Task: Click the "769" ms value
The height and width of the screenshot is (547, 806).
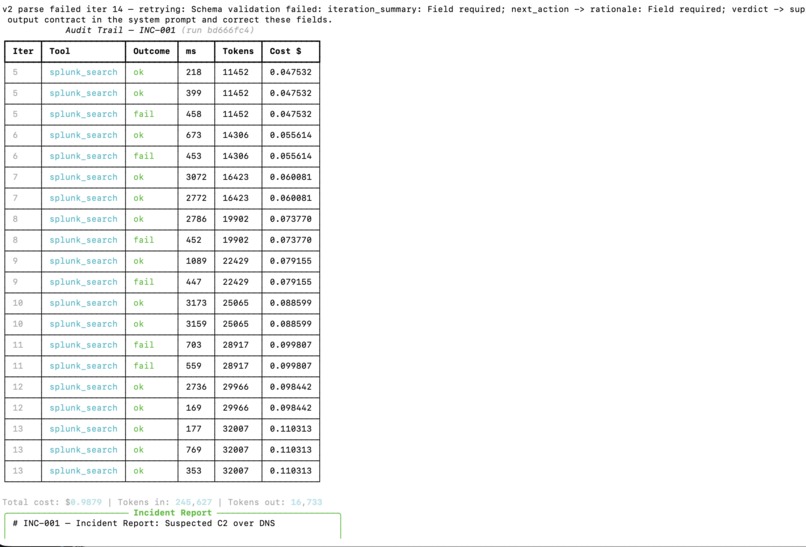Action: [193, 450]
